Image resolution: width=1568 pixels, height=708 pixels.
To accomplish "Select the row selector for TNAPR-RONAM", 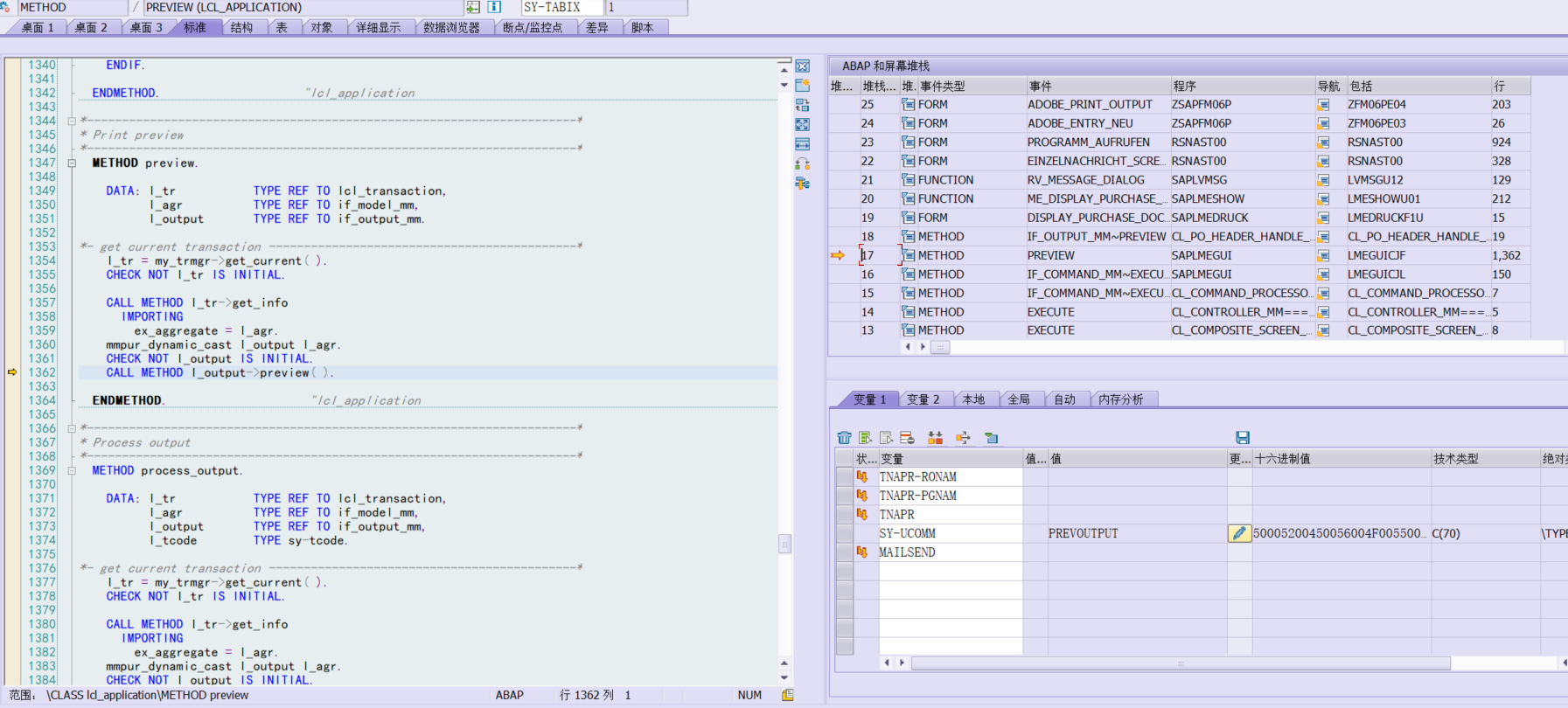I will [844, 477].
